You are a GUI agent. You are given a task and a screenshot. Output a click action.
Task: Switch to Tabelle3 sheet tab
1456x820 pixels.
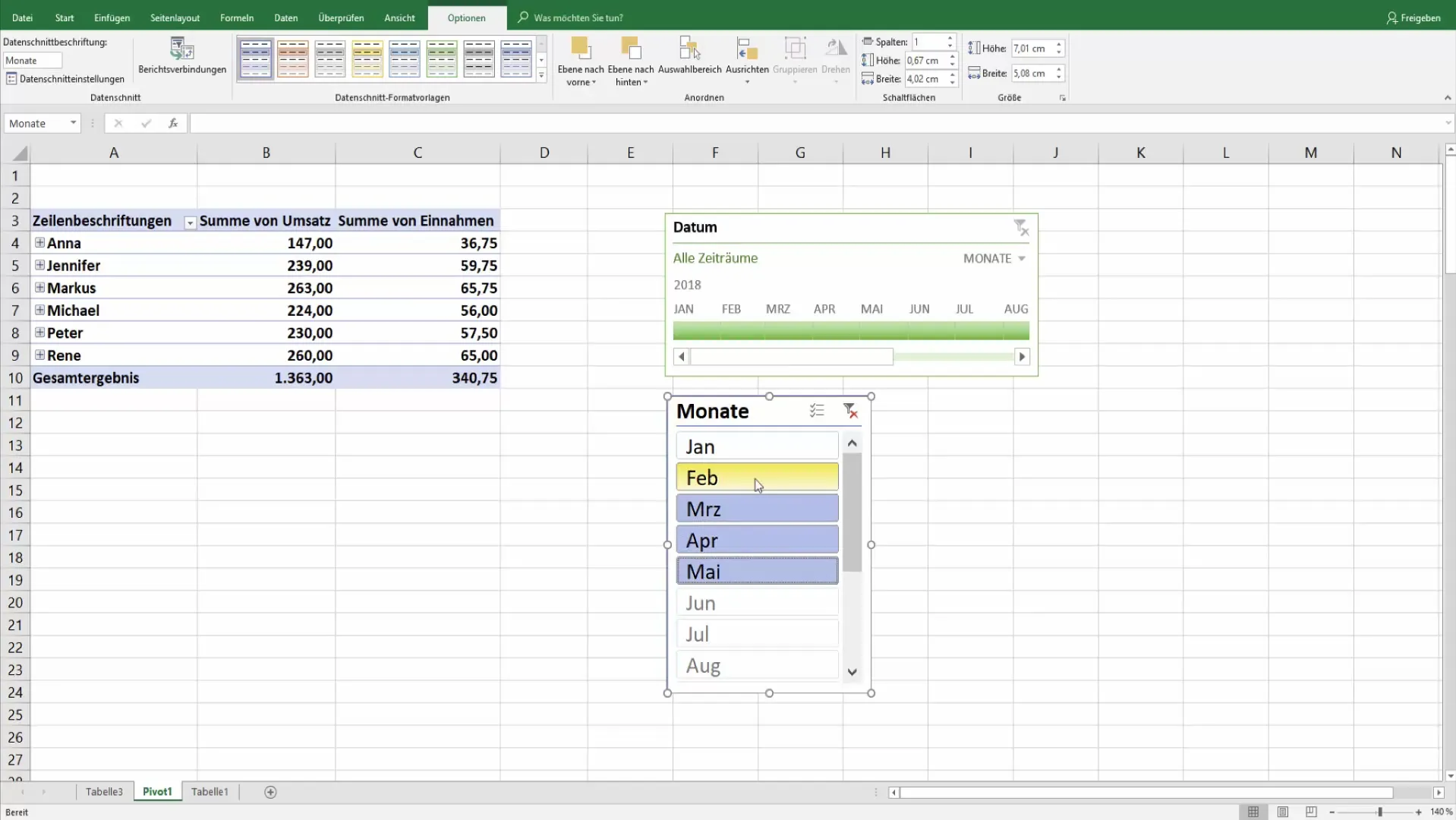[x=104, y=792]
